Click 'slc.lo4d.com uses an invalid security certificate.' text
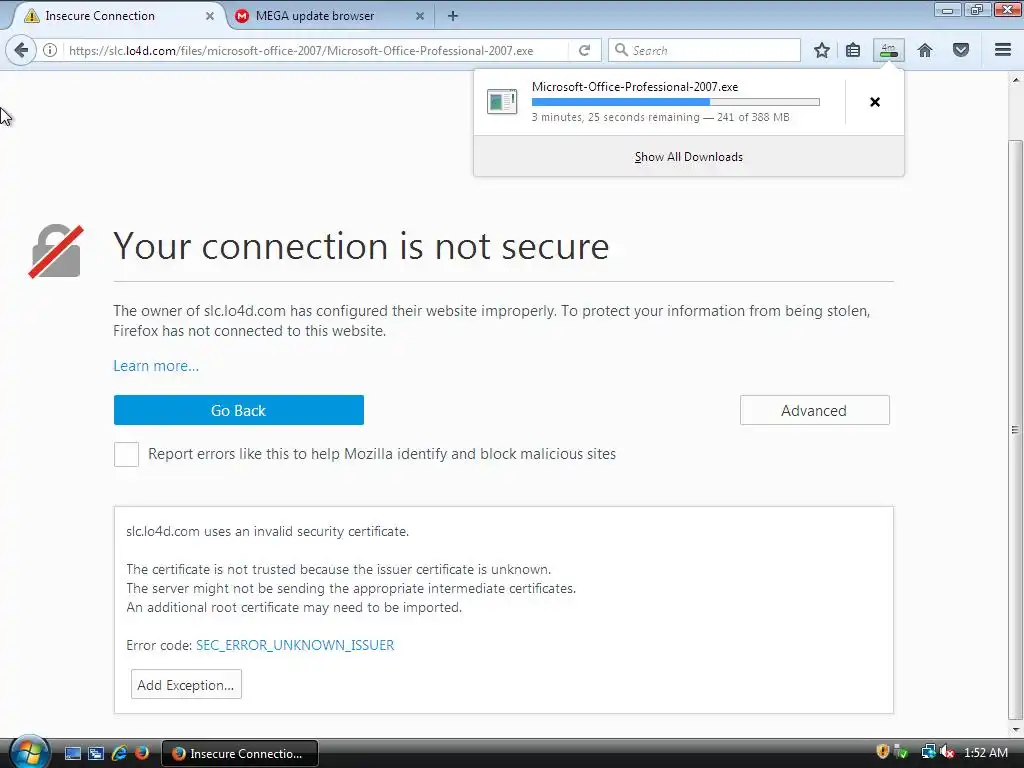 tap(267, 532)
